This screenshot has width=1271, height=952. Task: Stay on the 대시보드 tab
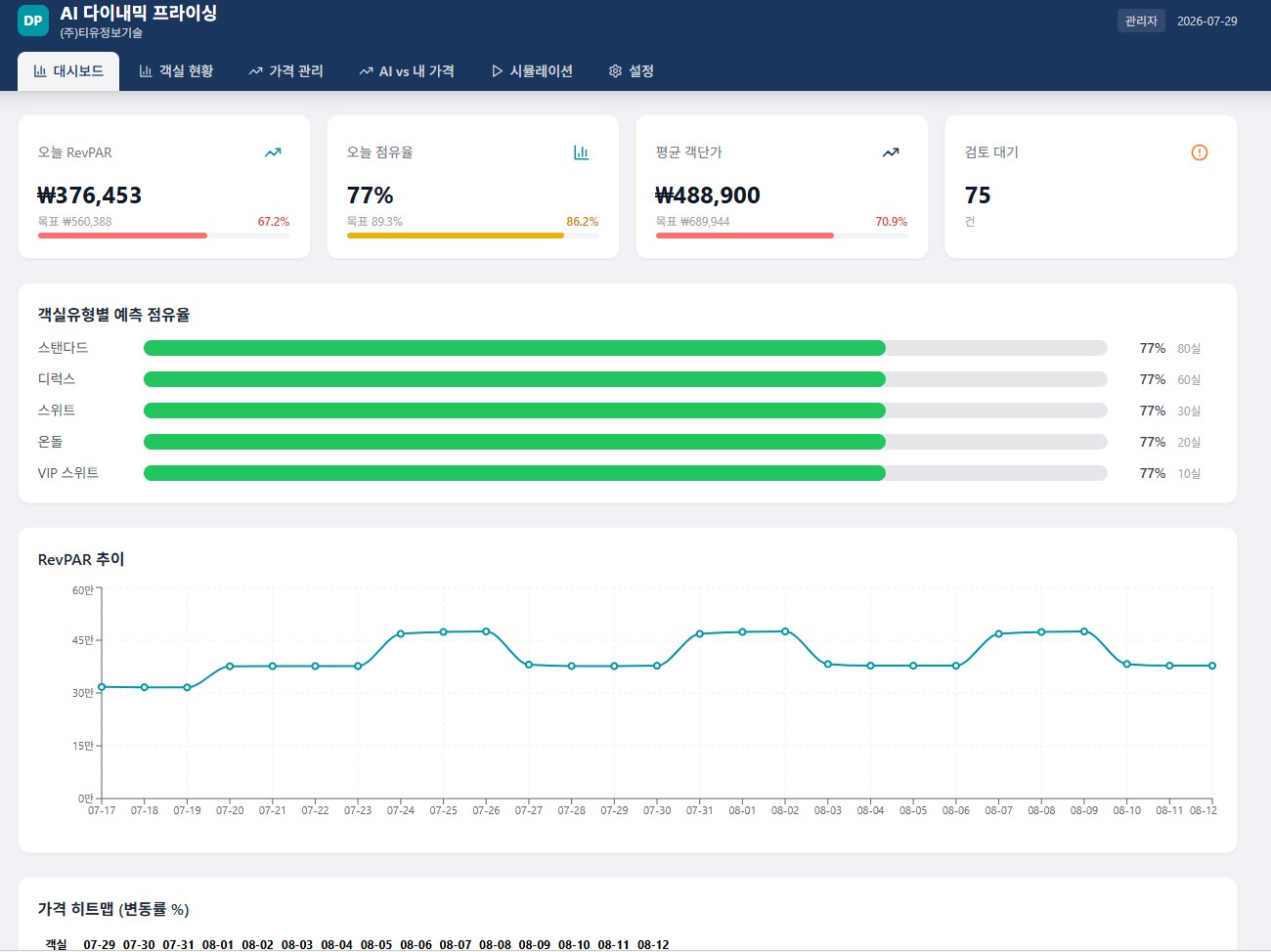68,71
